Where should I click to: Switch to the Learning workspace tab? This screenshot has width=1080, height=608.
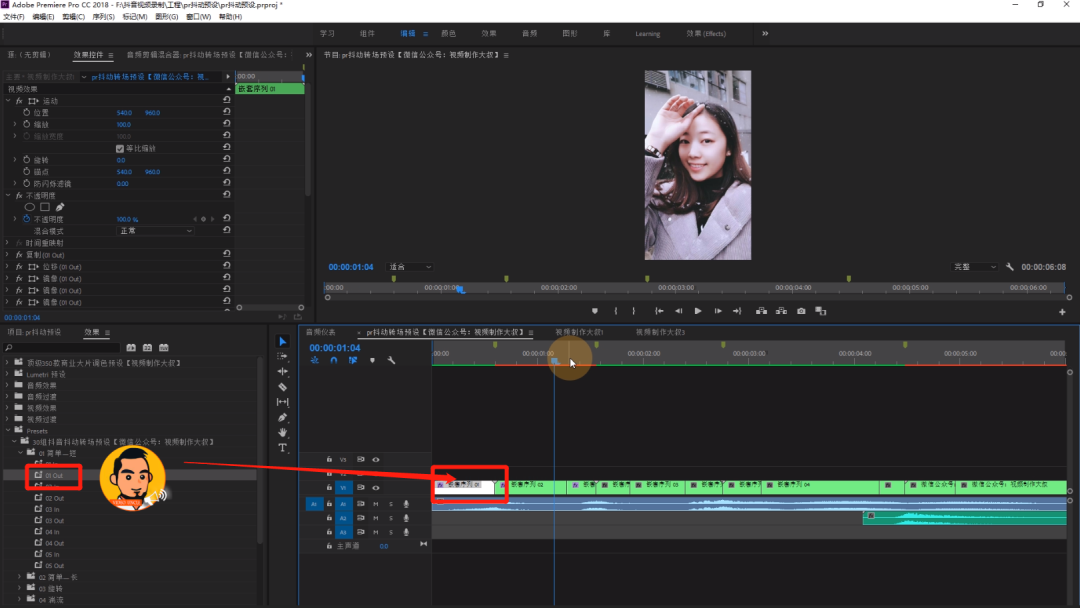coord(647,34)
